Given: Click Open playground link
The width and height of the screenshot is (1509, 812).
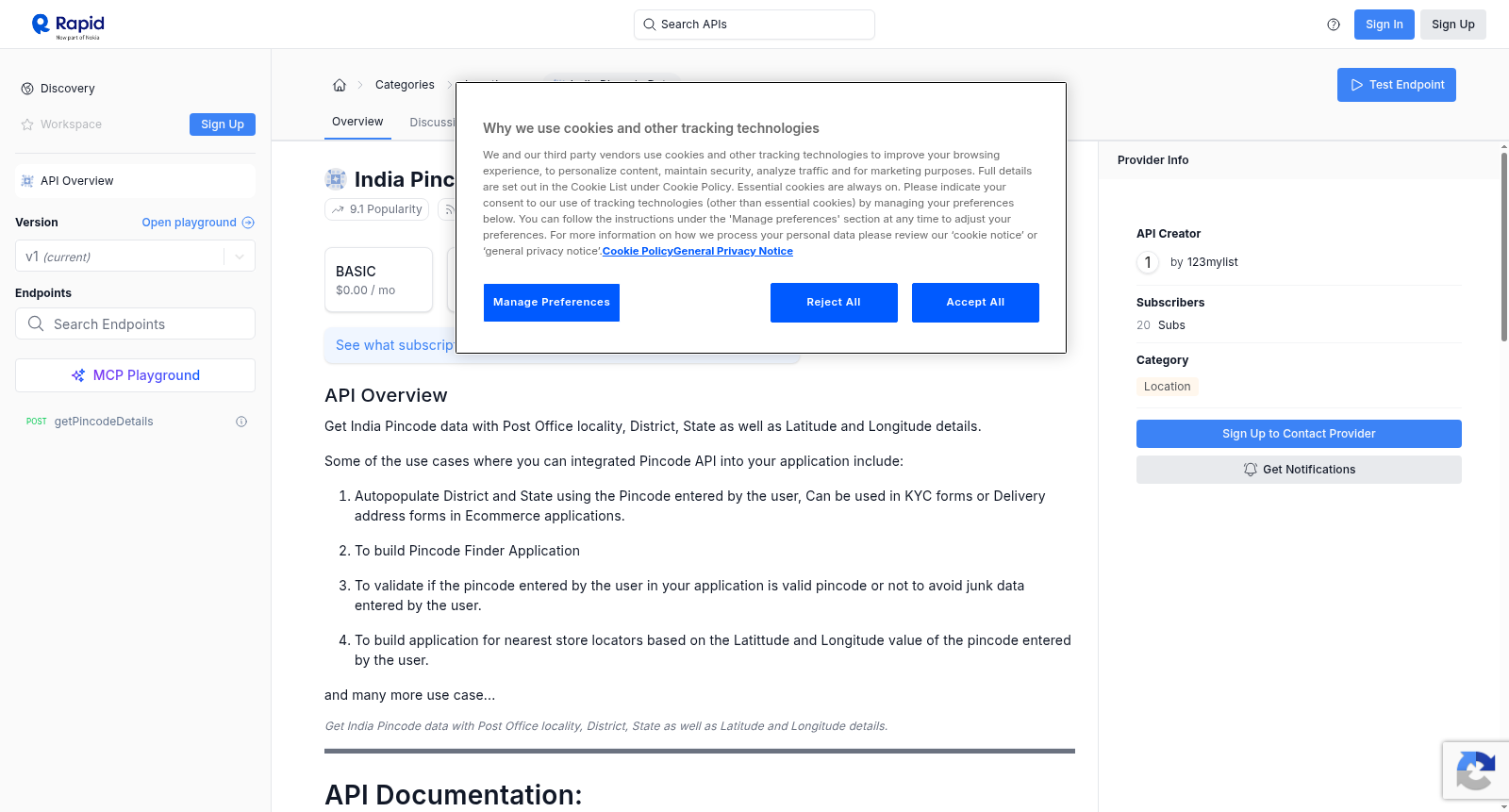Looking at the screenshot, I should tap(198, 223).
